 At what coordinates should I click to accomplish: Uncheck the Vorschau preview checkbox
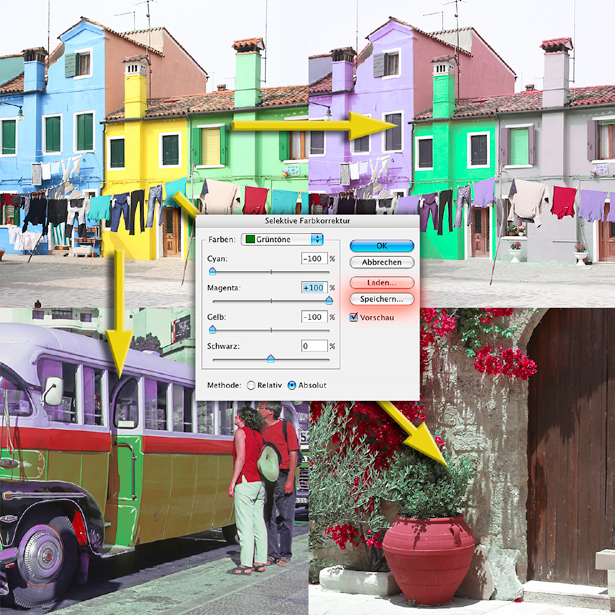point(353,317)
